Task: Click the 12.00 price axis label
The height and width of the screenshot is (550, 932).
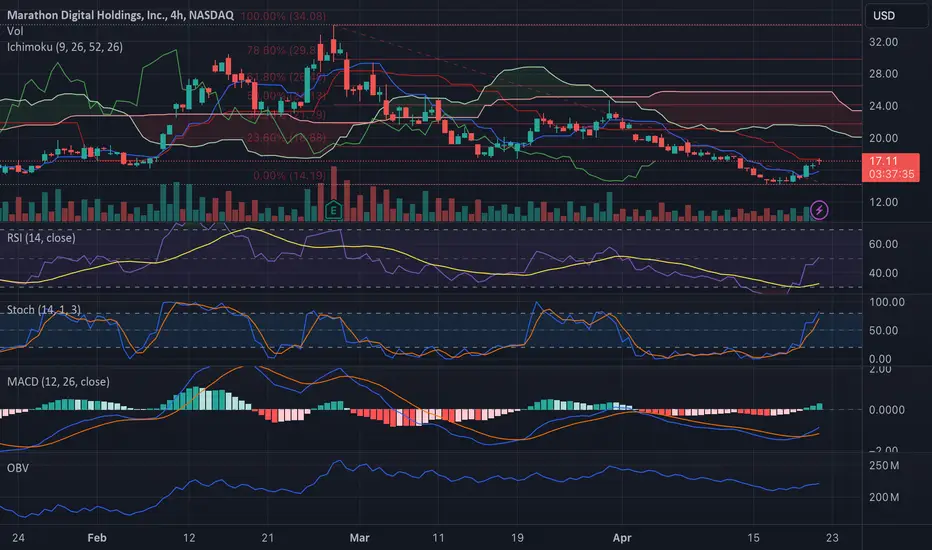Action: coord(883,202)
